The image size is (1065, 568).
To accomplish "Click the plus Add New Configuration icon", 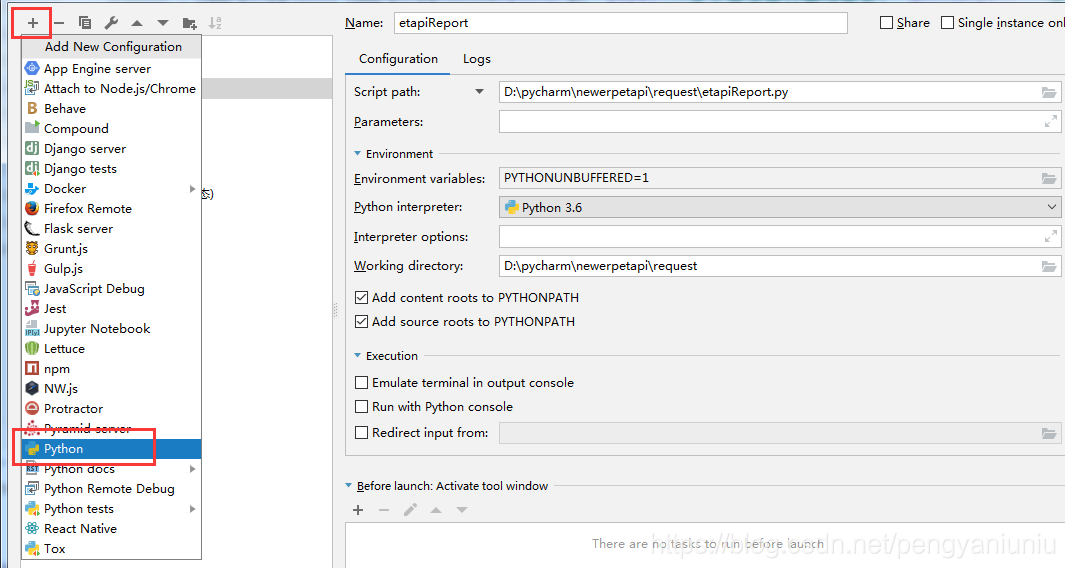I will (33, 22).
